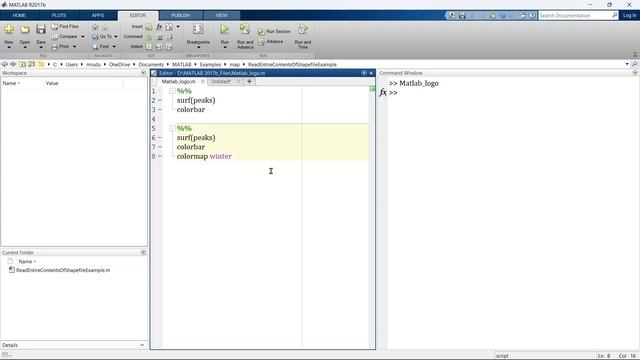
Task: Open the Run dropdown arrow
Action: point(224,48)
